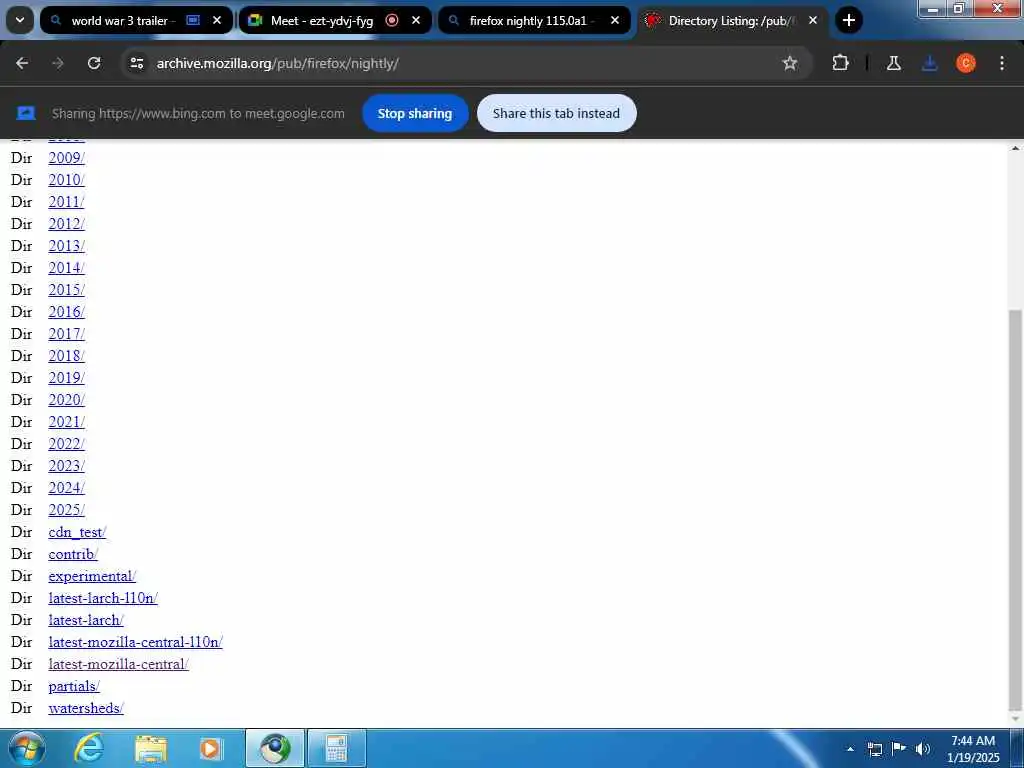1024x768 pixels.
Task: Close the Meet ezt-ydvj-fyg tab
Action: 416,20
